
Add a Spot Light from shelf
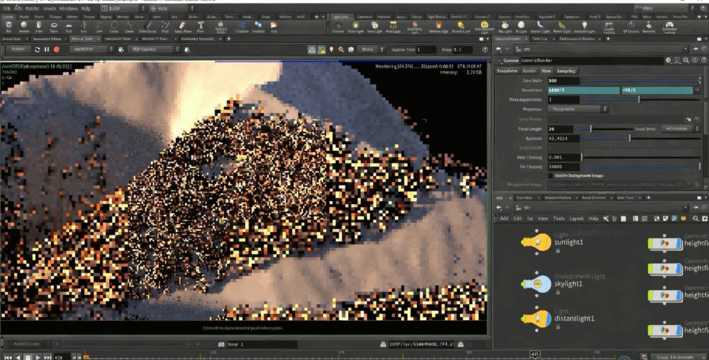(374, 27)
